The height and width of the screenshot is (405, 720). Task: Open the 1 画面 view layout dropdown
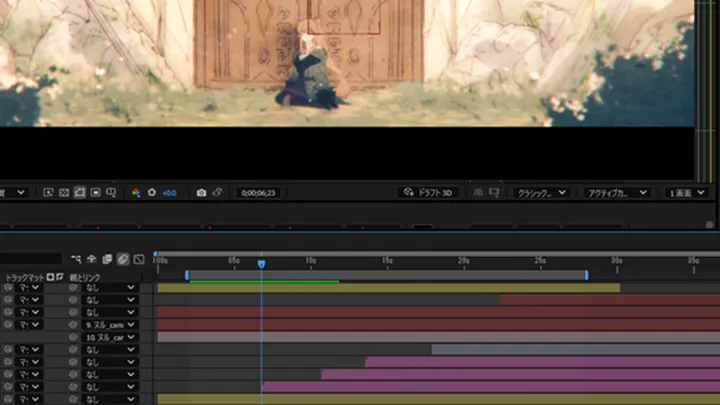click(x=687, y=193)
